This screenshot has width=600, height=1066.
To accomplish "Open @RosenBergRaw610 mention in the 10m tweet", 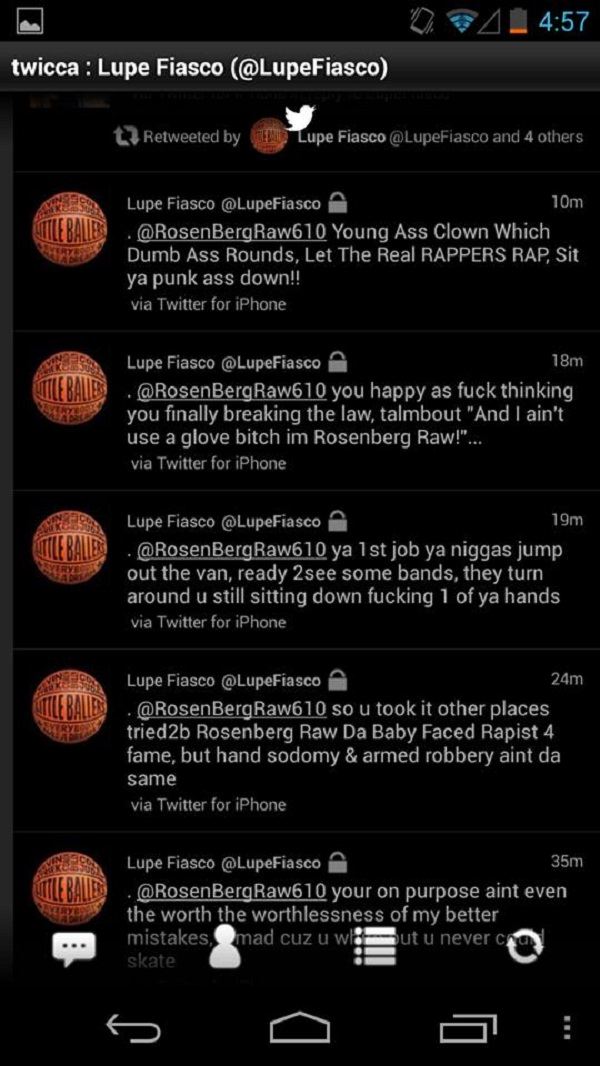I will [232, 231].
